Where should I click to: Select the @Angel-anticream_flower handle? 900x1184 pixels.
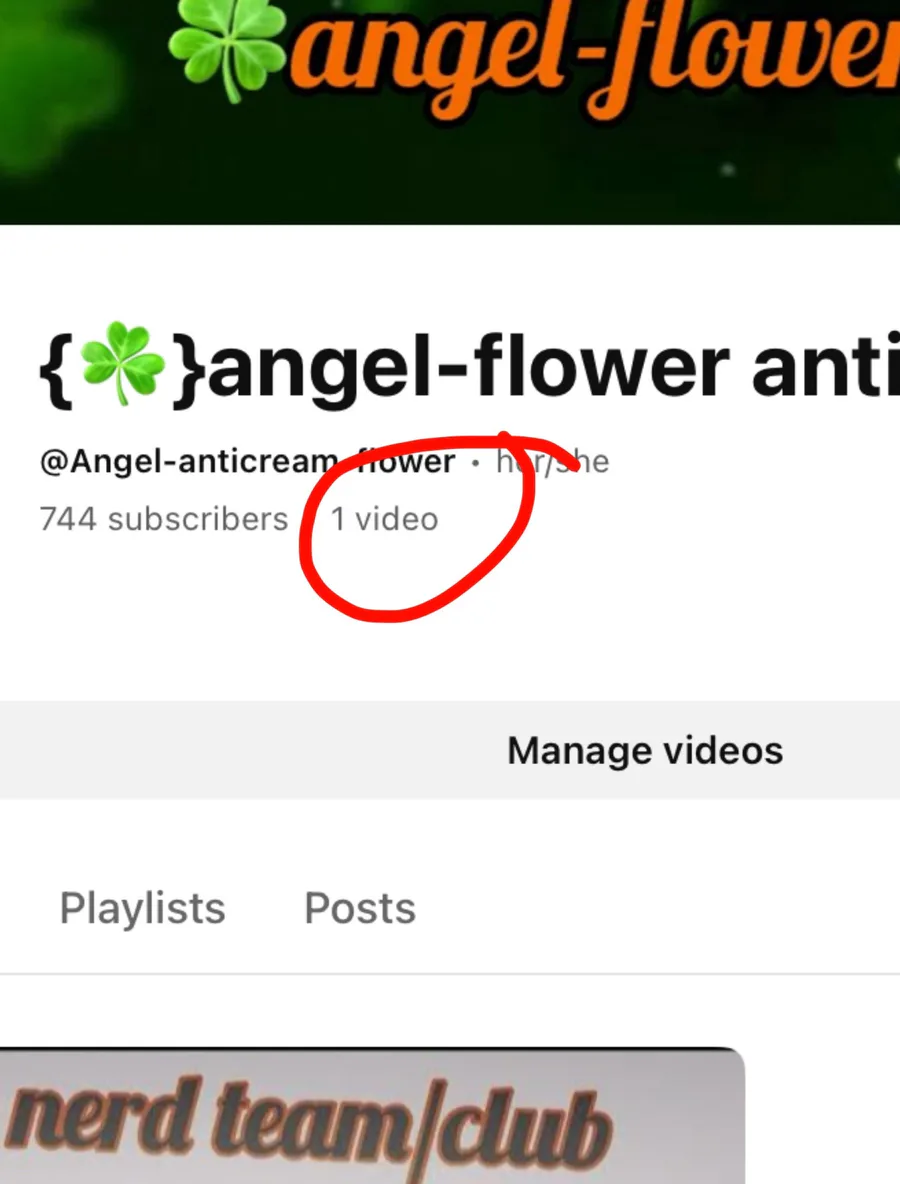coord(248,461)
